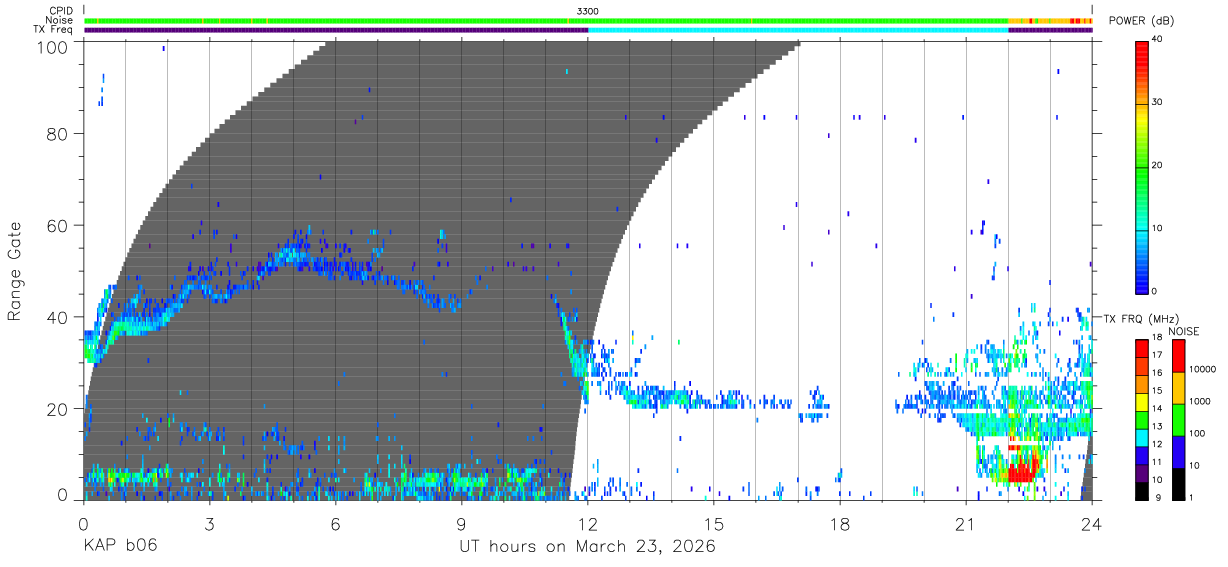Screen dimensions: 1228x567
Task: Click the KAP b06 radar beam label
Action: (120, 547)
